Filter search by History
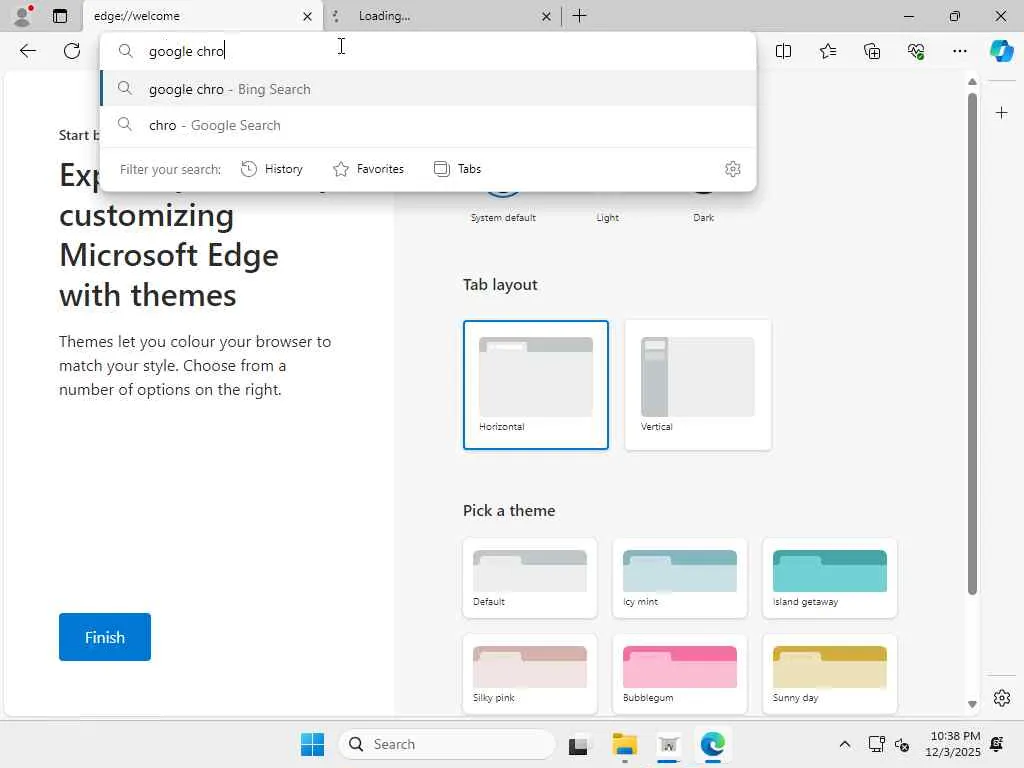 pos(272,169)
